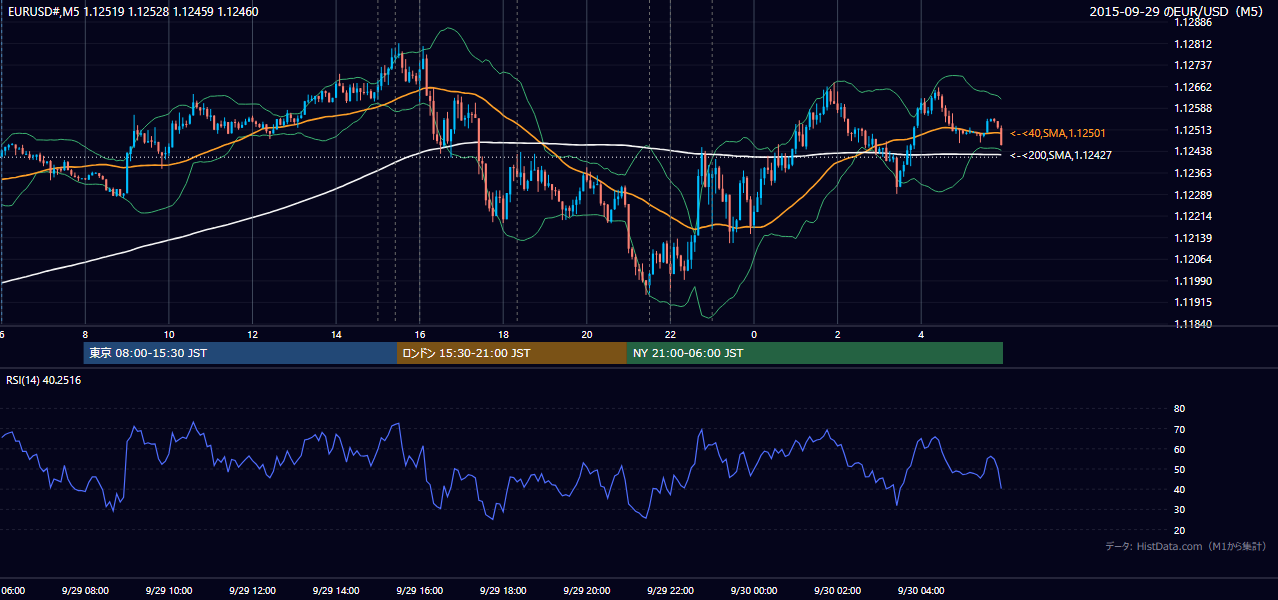Click the HistData.com data source credit
The image size is (1278, 600).
(x=1185, y=546)
